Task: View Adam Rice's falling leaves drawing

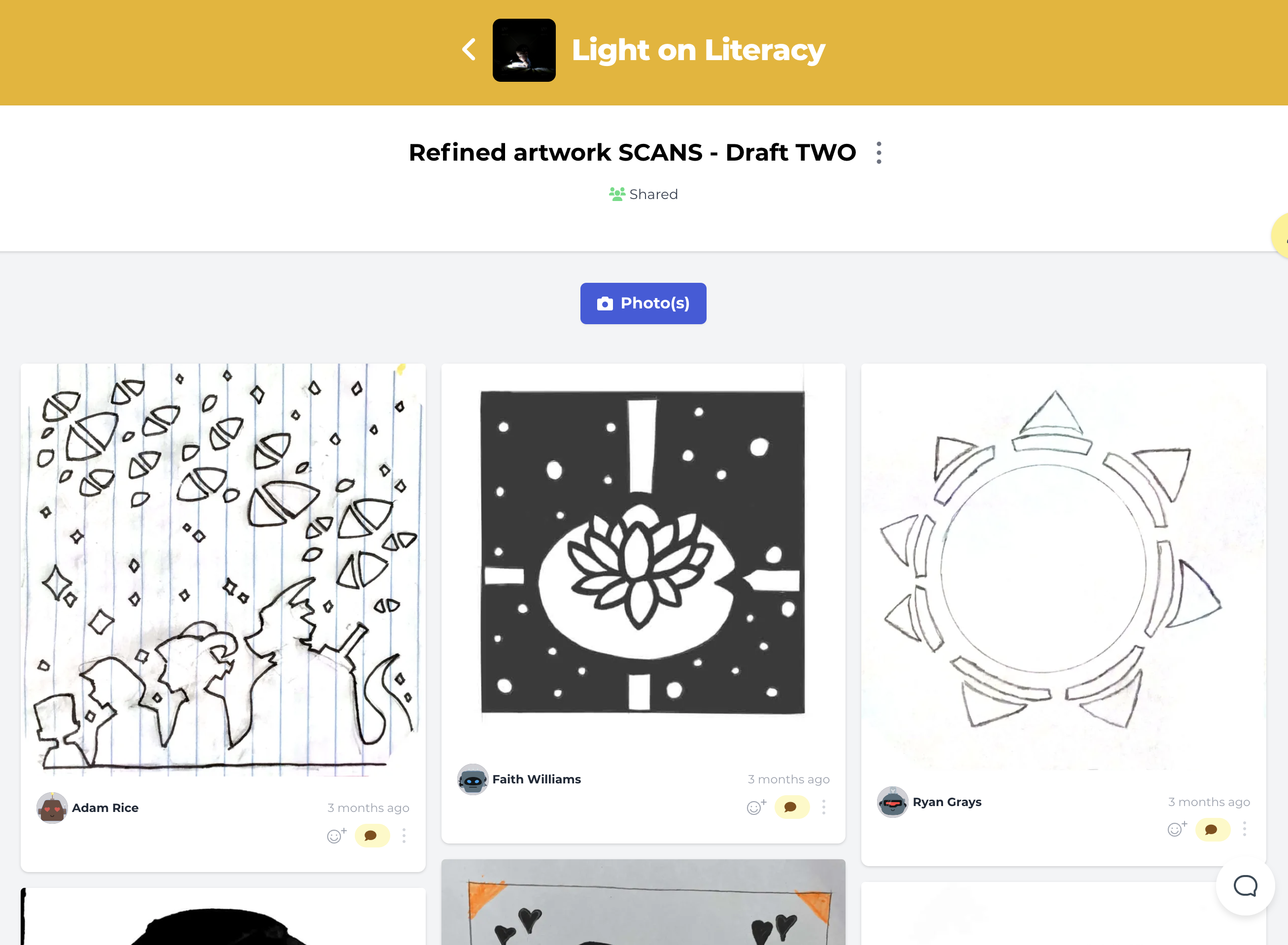Action: coord(223,570)
